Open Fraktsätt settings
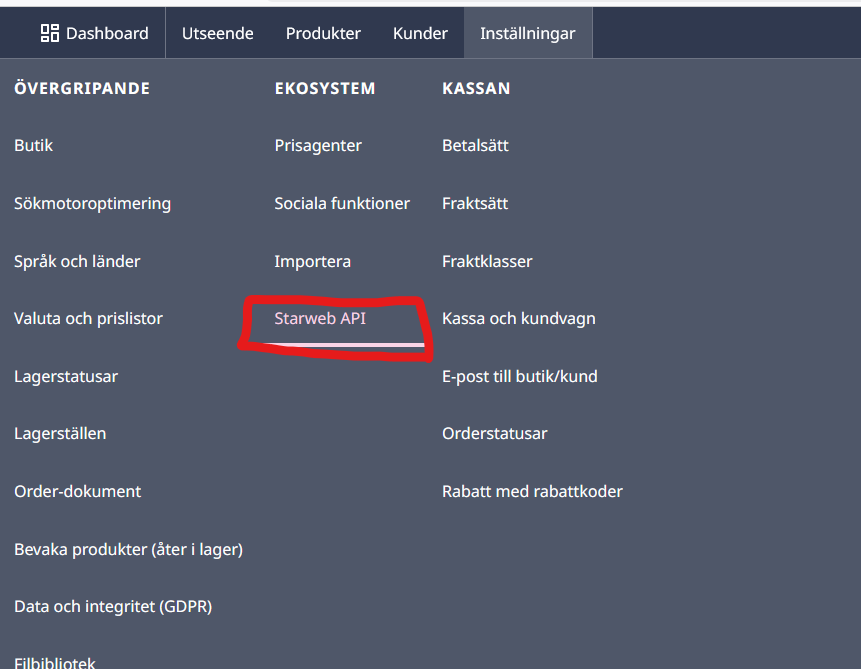This screenshot has width=861, height=669. [475, 204]
